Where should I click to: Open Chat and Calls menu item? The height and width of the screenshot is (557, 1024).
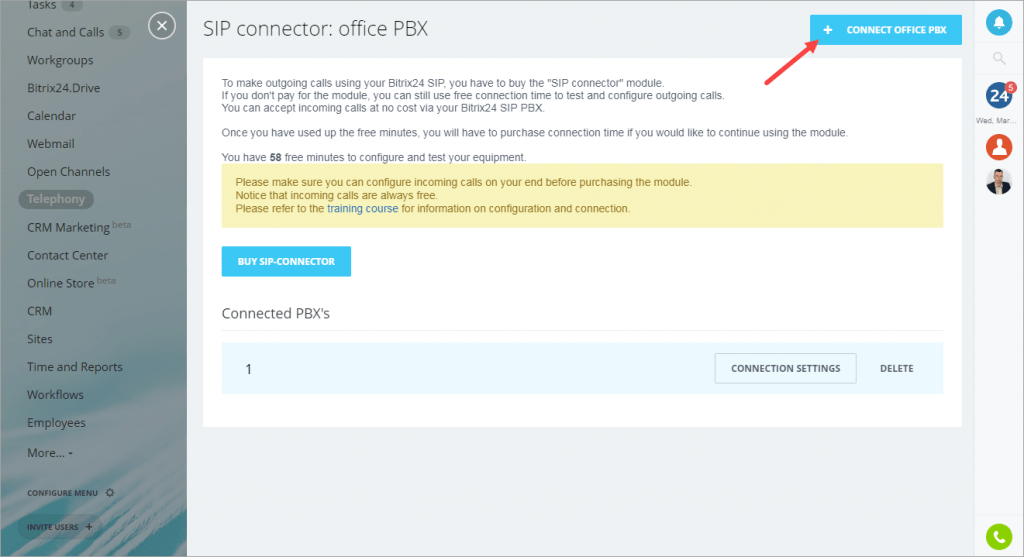point(65,32)
